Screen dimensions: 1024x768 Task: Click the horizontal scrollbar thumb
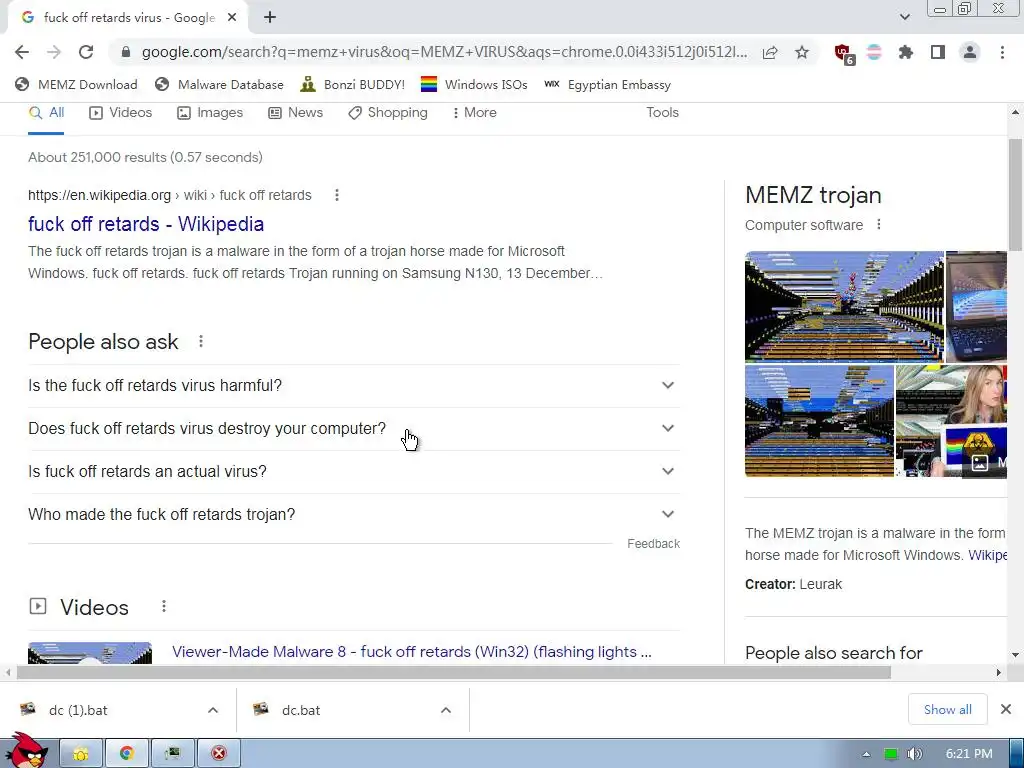coord(454,672)
